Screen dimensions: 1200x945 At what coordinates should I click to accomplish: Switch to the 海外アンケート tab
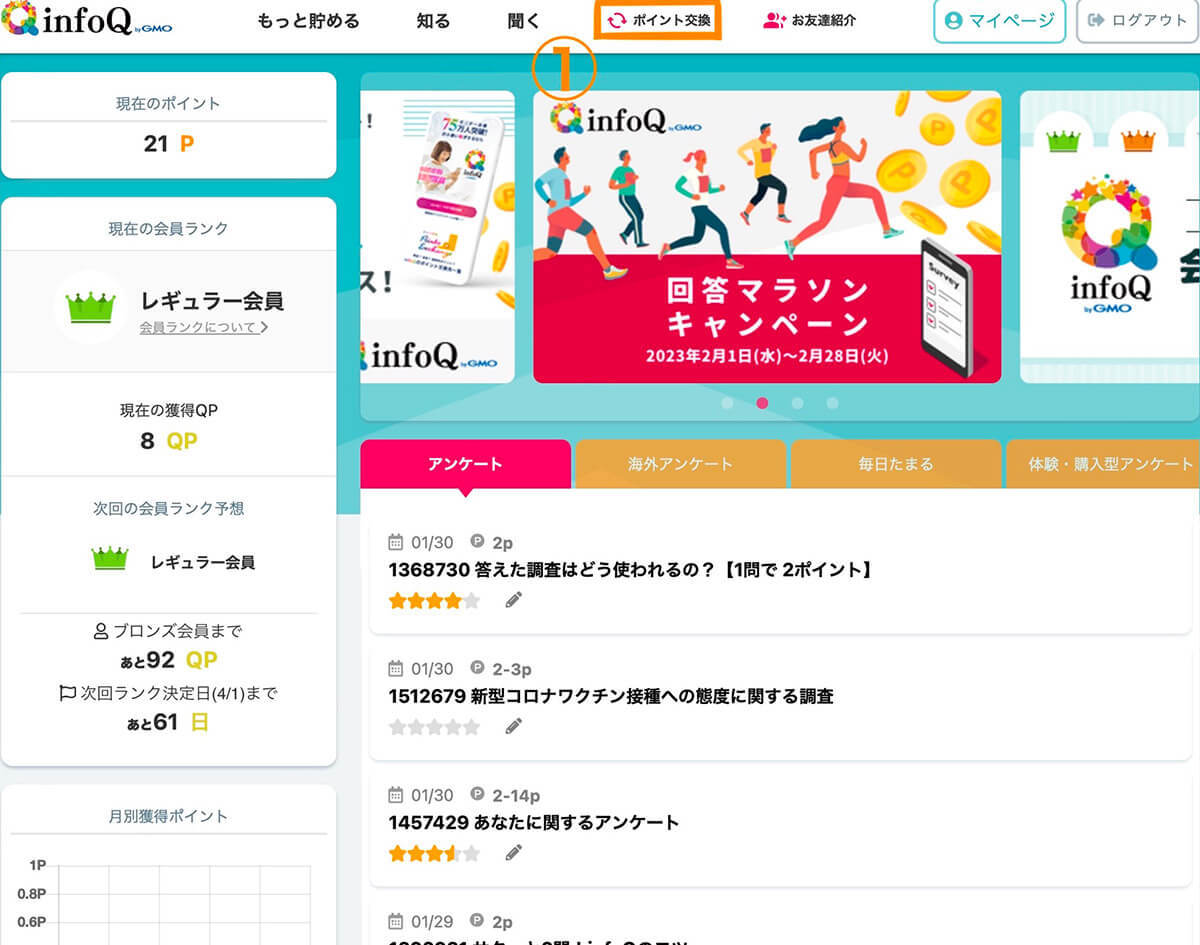[680, 464]
